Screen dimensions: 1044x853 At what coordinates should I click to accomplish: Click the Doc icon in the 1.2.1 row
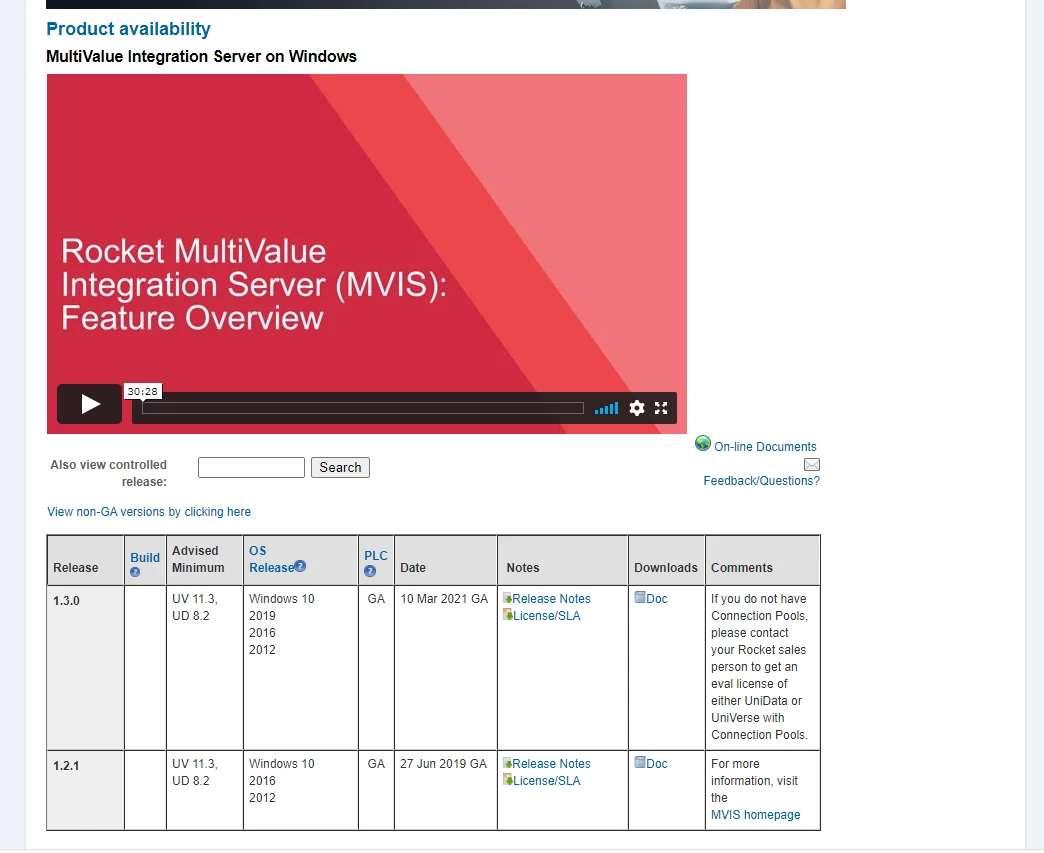(x=640, y=762)
